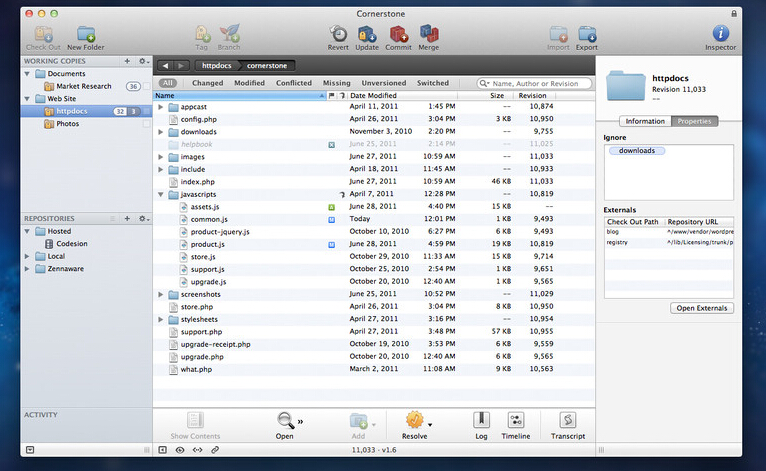Image resolution: width=766 pixels, height=471 pixels.
Task: Sort by the Date Modified column header
Action: tap(403, 96)
